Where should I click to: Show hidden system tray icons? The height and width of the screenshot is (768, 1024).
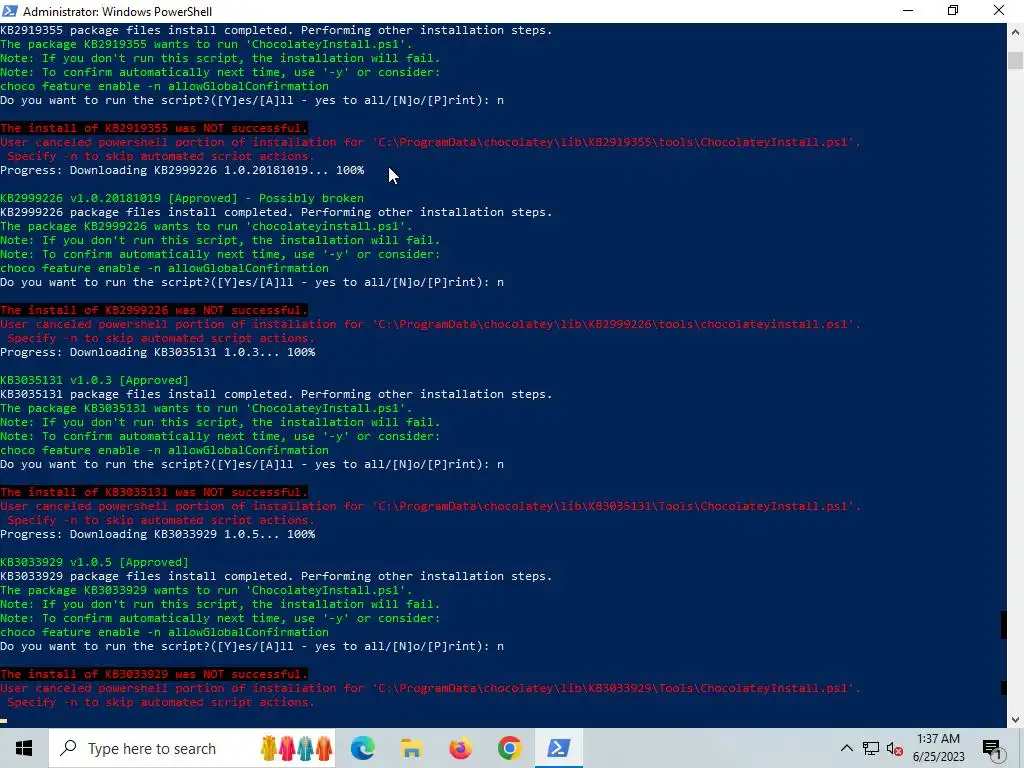[846, 748]
